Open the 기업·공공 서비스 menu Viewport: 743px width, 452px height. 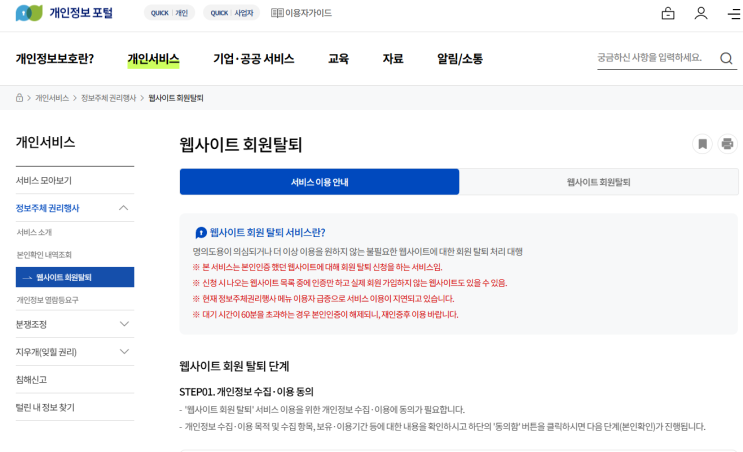click(254, 59)
